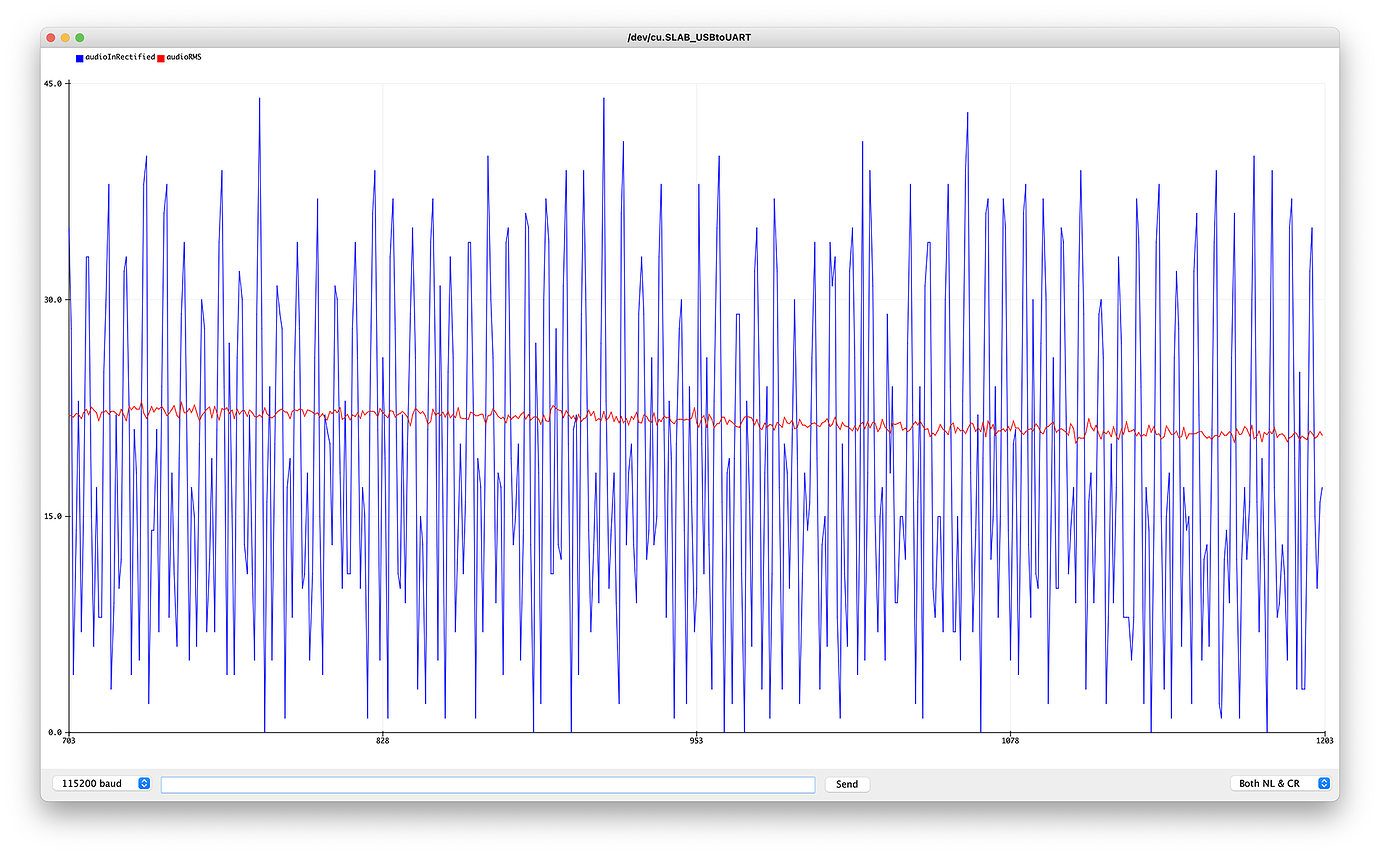Screen dimensions: 1380x854
Task: Click the green zoom window button
Action: [x=78, y=37]
